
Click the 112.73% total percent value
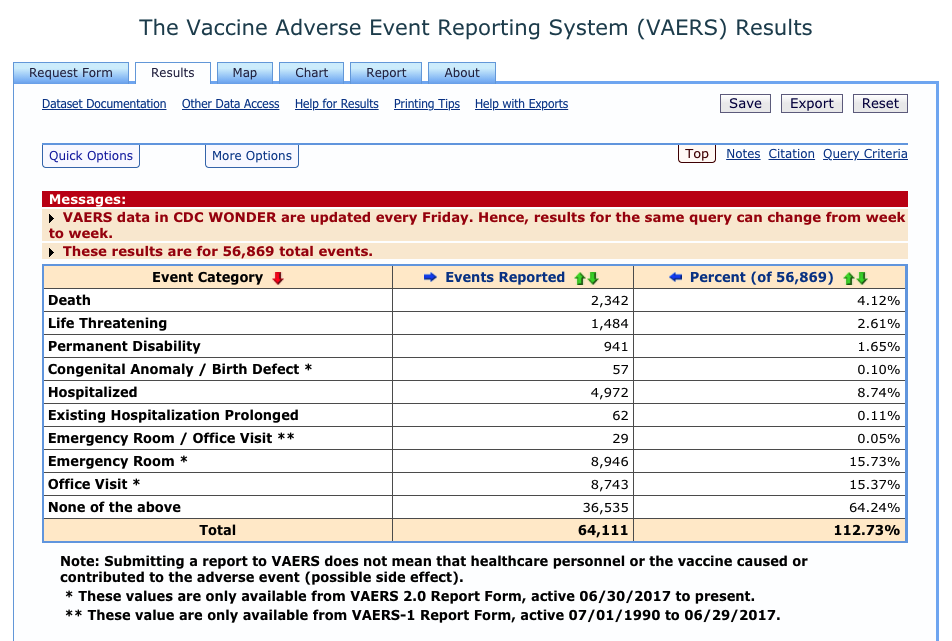(867, 531)
